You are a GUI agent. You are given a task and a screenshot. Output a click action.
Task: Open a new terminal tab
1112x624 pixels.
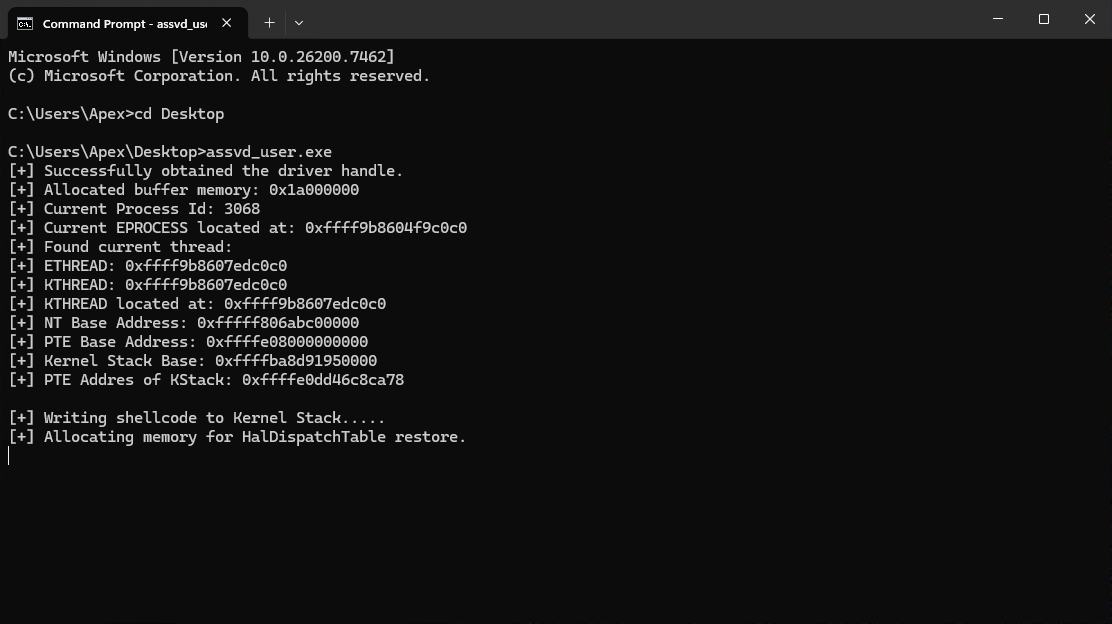tap(269, 22)
